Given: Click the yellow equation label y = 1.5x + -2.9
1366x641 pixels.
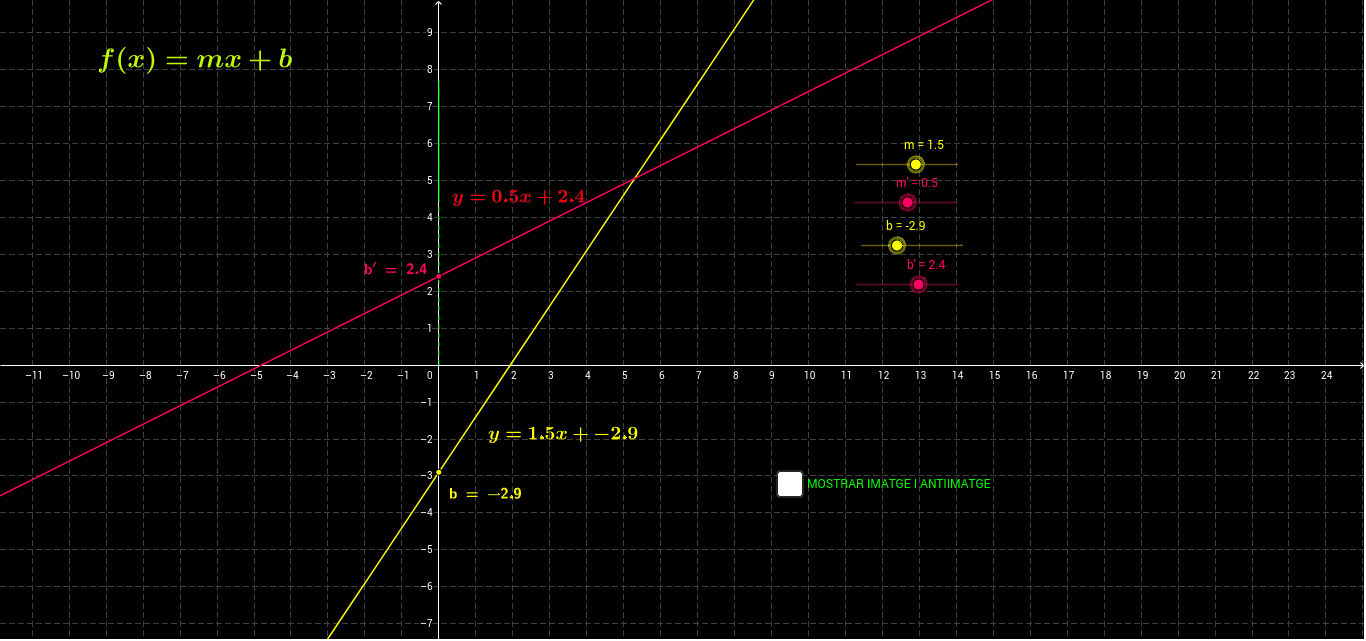Looking at the screenshot, I should tap(563, 434).
